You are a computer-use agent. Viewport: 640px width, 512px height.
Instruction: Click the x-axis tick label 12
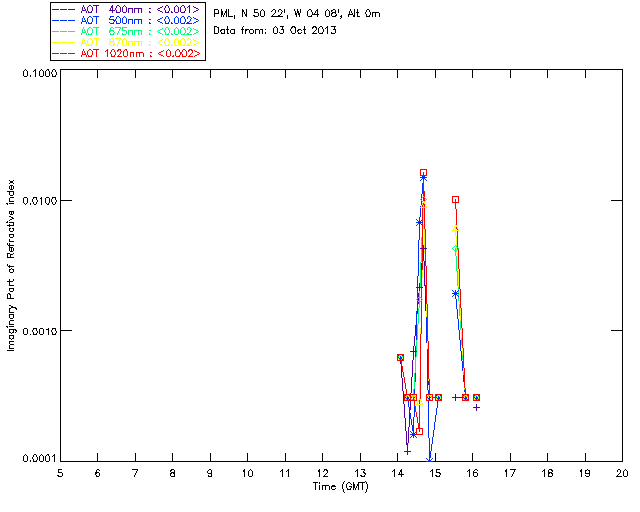pos(322,473)
